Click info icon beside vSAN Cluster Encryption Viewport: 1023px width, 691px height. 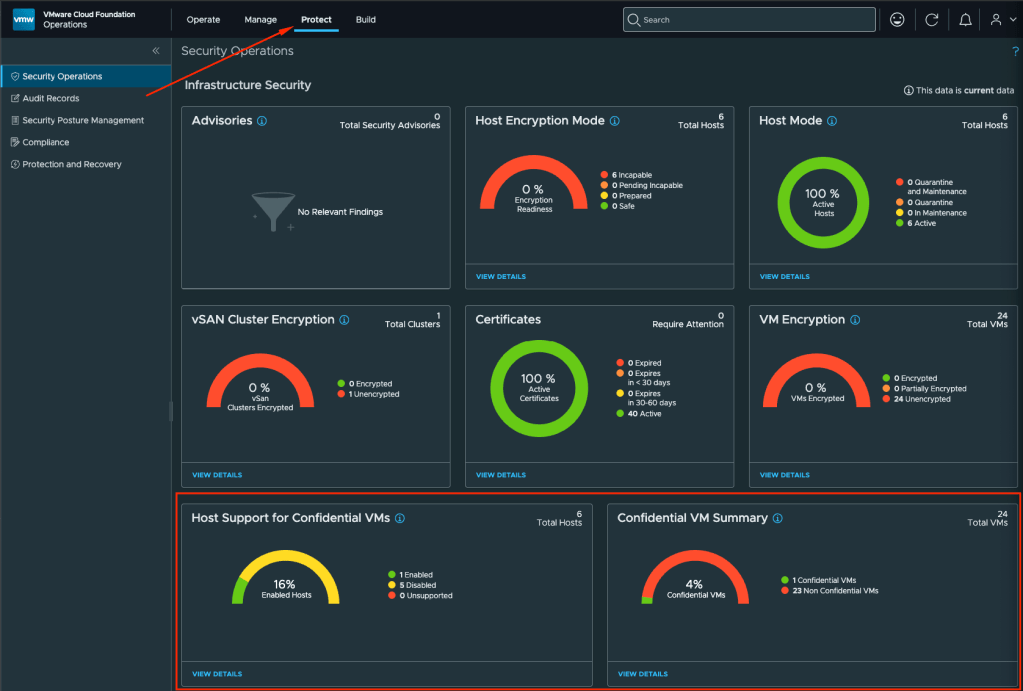pyautogui.click(x=344, y=320)
